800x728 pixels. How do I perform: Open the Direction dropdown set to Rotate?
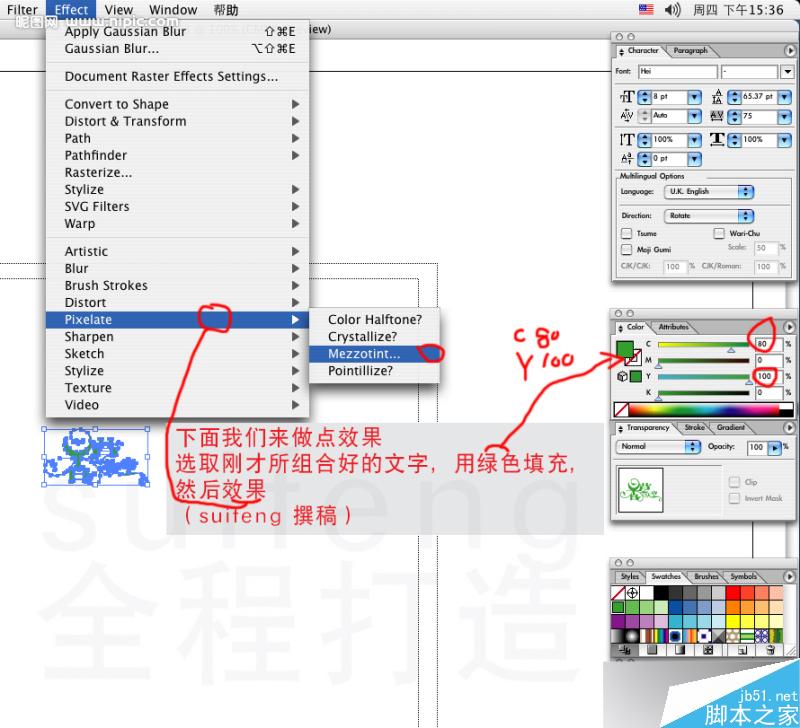[710, 215]
